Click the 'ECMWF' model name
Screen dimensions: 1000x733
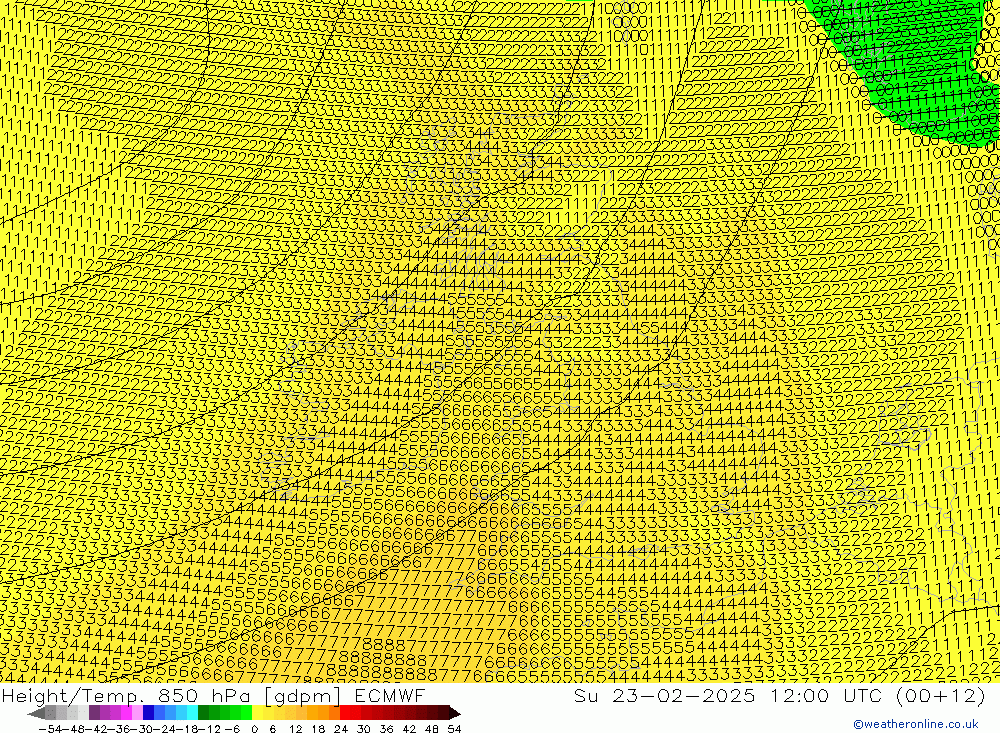[x=389, y=695]
